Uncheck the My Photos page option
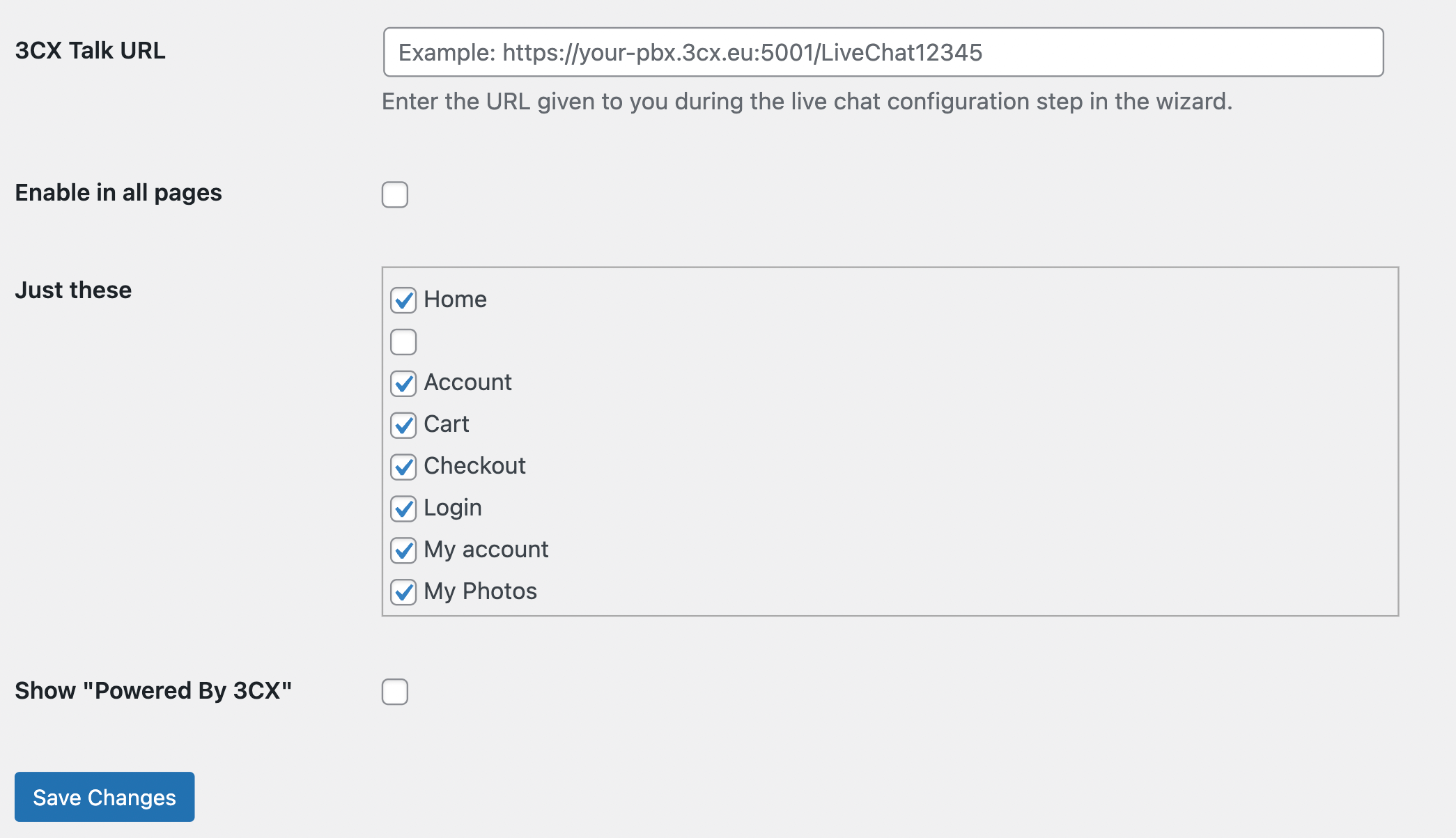Viewport: 1456px width, 838px height. 403,591
